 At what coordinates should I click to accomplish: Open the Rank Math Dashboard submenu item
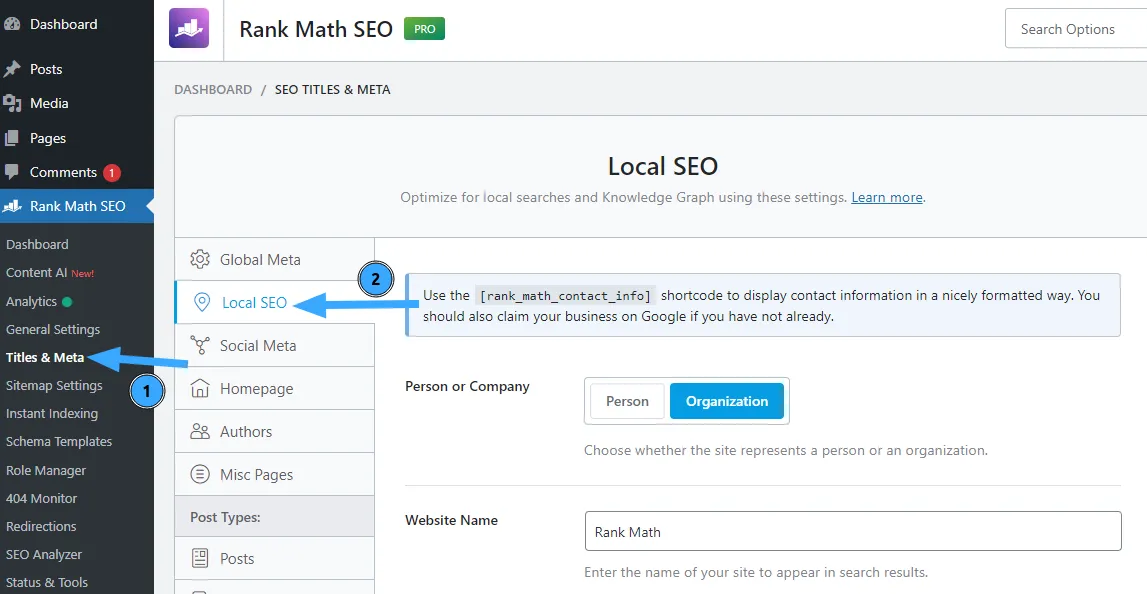tap(37, 244)
